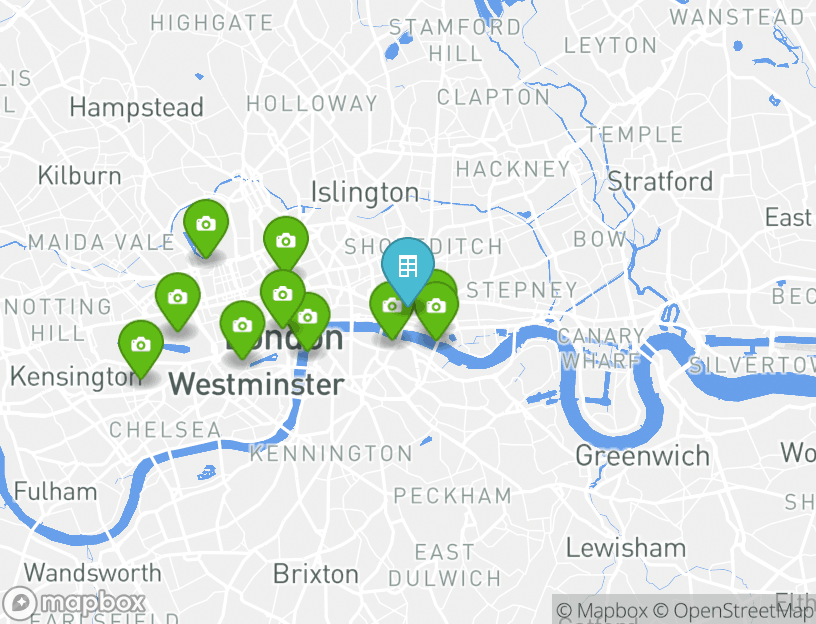Open the Mapbox logo link
Screen dimensions: 816x624
pos(73,603)
